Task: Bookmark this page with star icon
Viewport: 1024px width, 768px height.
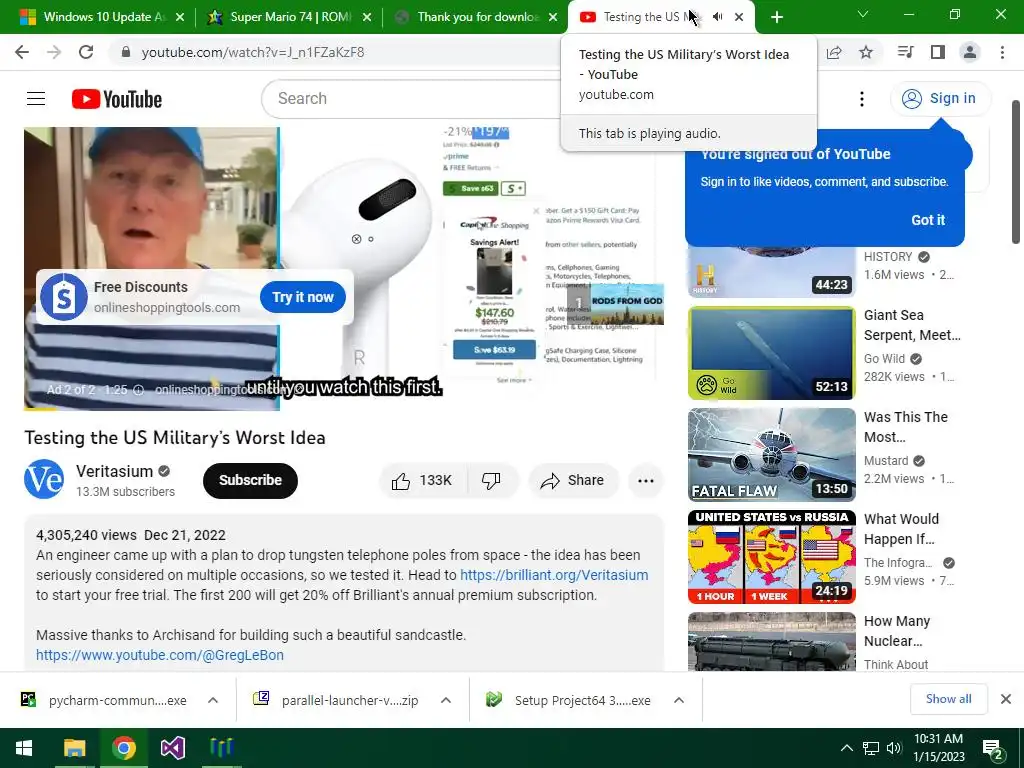Action: click(866, 52)
